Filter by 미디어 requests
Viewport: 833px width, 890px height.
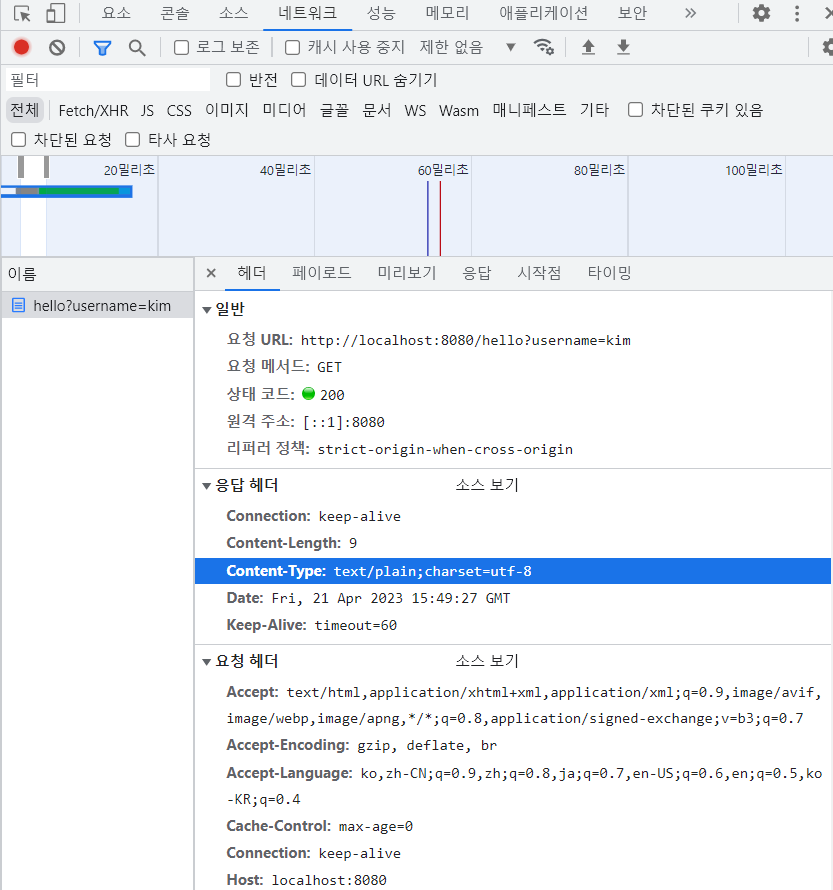(x=284, y=110)
